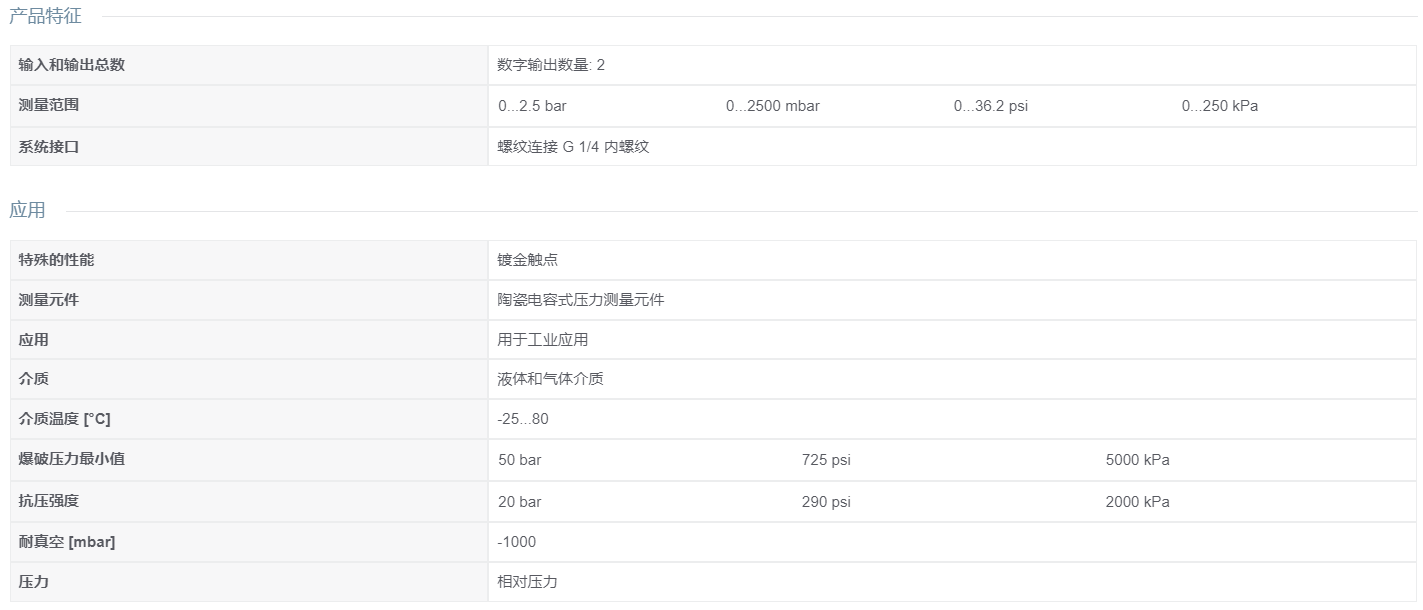Select the 镀金触点 value
The image size is (1423, 610).
527,260
